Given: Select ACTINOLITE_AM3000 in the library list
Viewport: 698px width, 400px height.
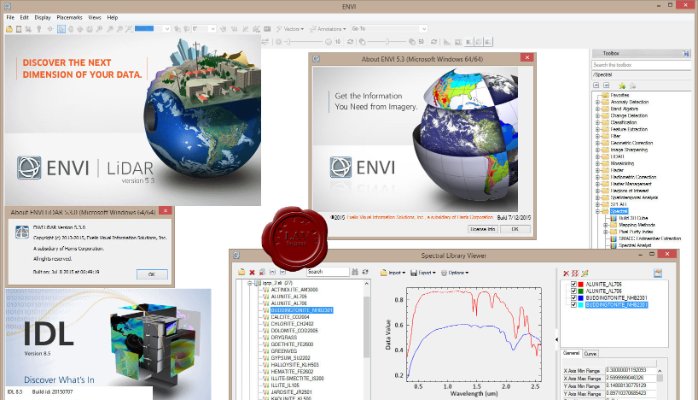Looking at the screenshot, I should (294, 290).
